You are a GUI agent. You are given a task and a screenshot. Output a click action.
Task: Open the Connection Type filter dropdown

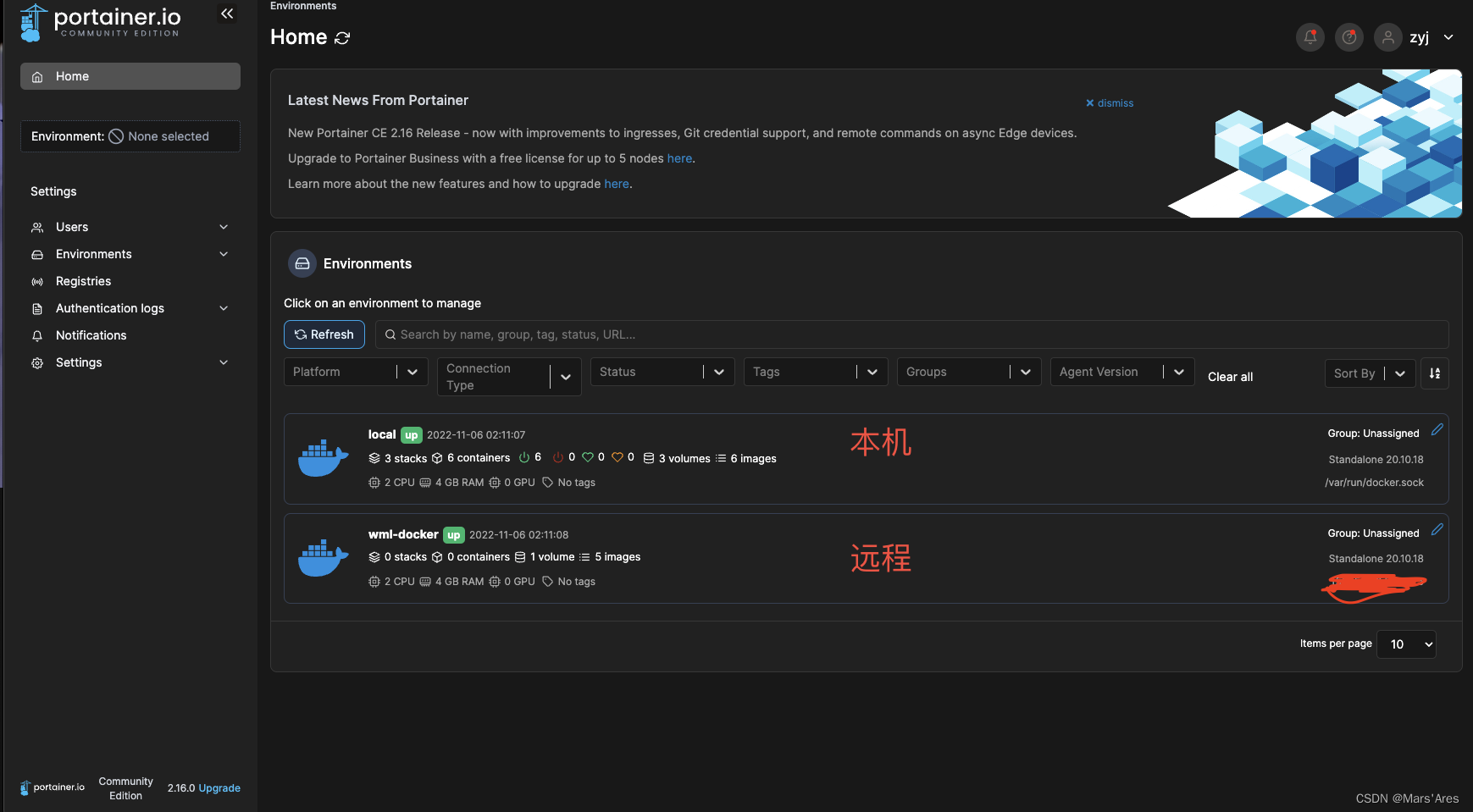click(509, 377)
